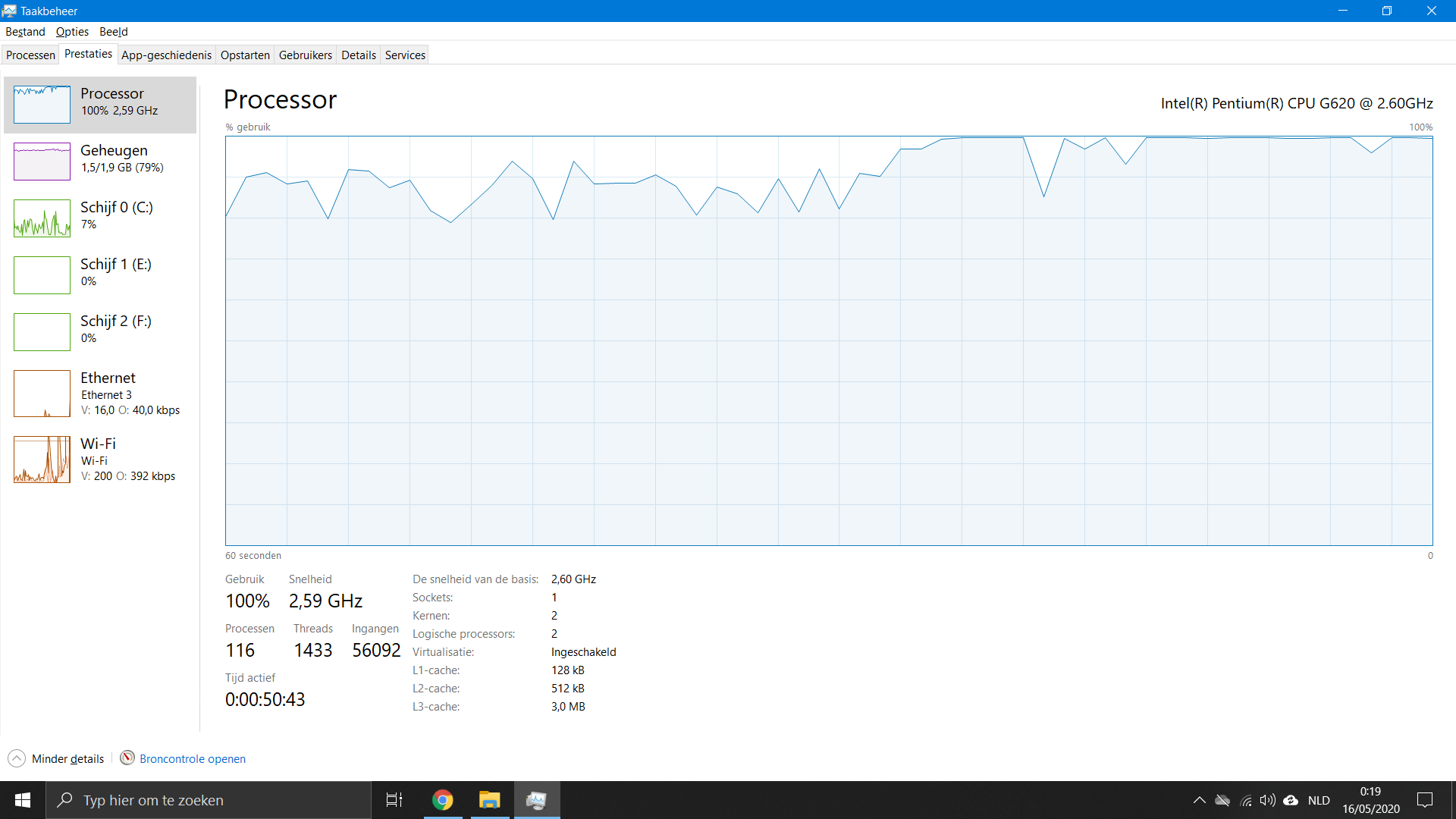Click the Snelheid 2,59 GHz value
The height and width of the screenshot is (819, 1456).
tap(325, 601)
